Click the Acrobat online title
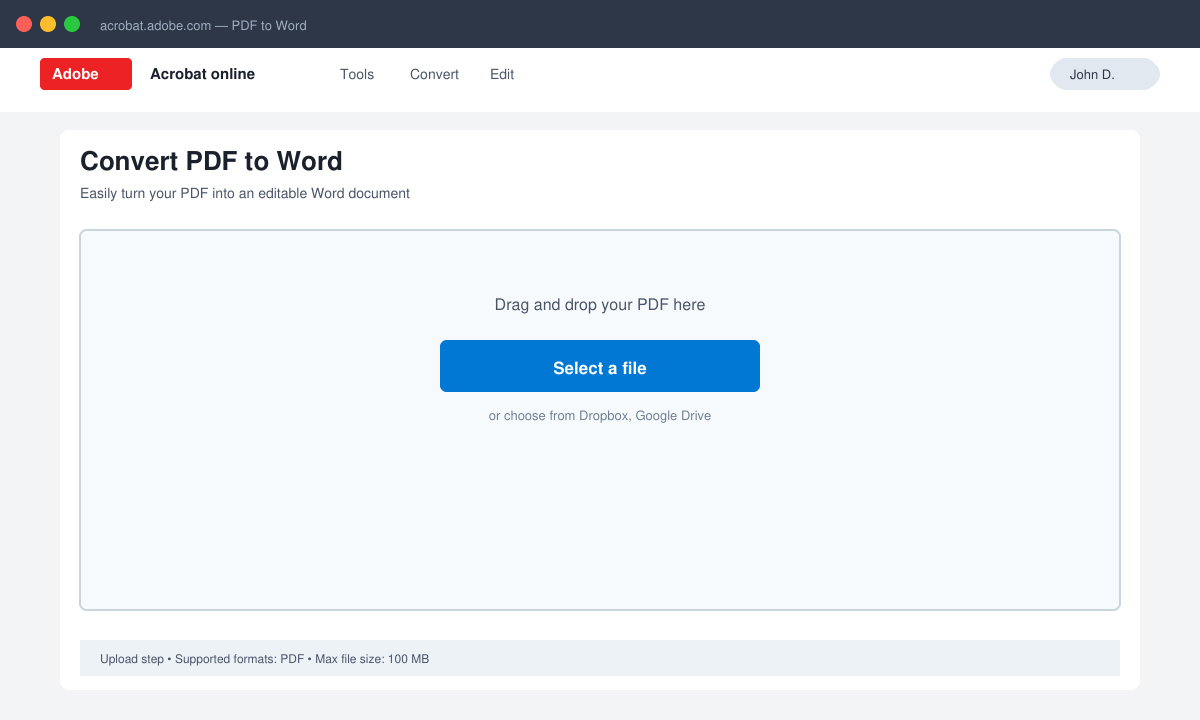 point(202,74)
